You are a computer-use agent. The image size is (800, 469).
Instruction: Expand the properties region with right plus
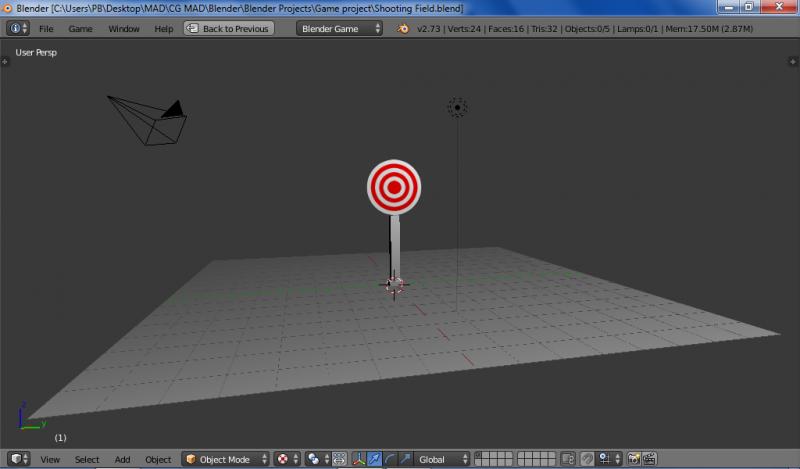coord(793,61)
